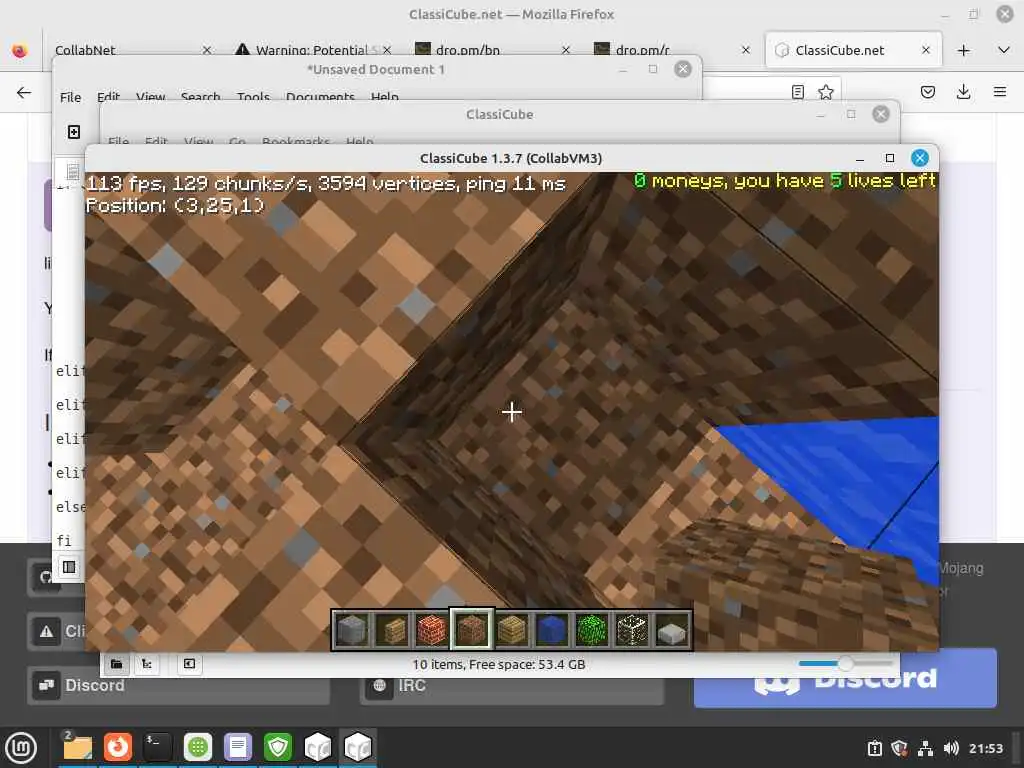The width and height of the screenshot is (1024, 768).
Task: Open the network tray icon
Action: 925,748
